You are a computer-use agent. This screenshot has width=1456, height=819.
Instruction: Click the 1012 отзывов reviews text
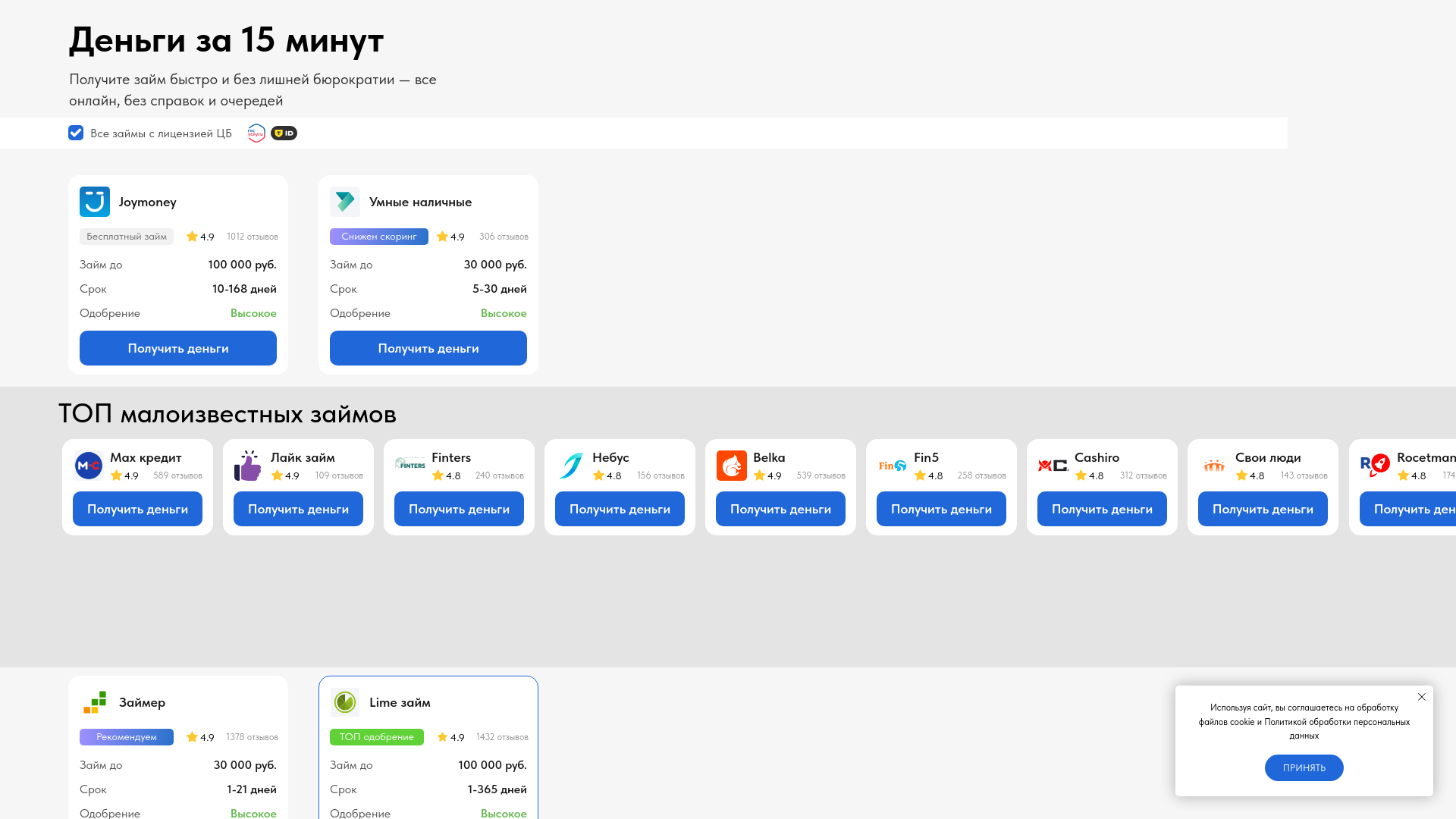[253, 237]
